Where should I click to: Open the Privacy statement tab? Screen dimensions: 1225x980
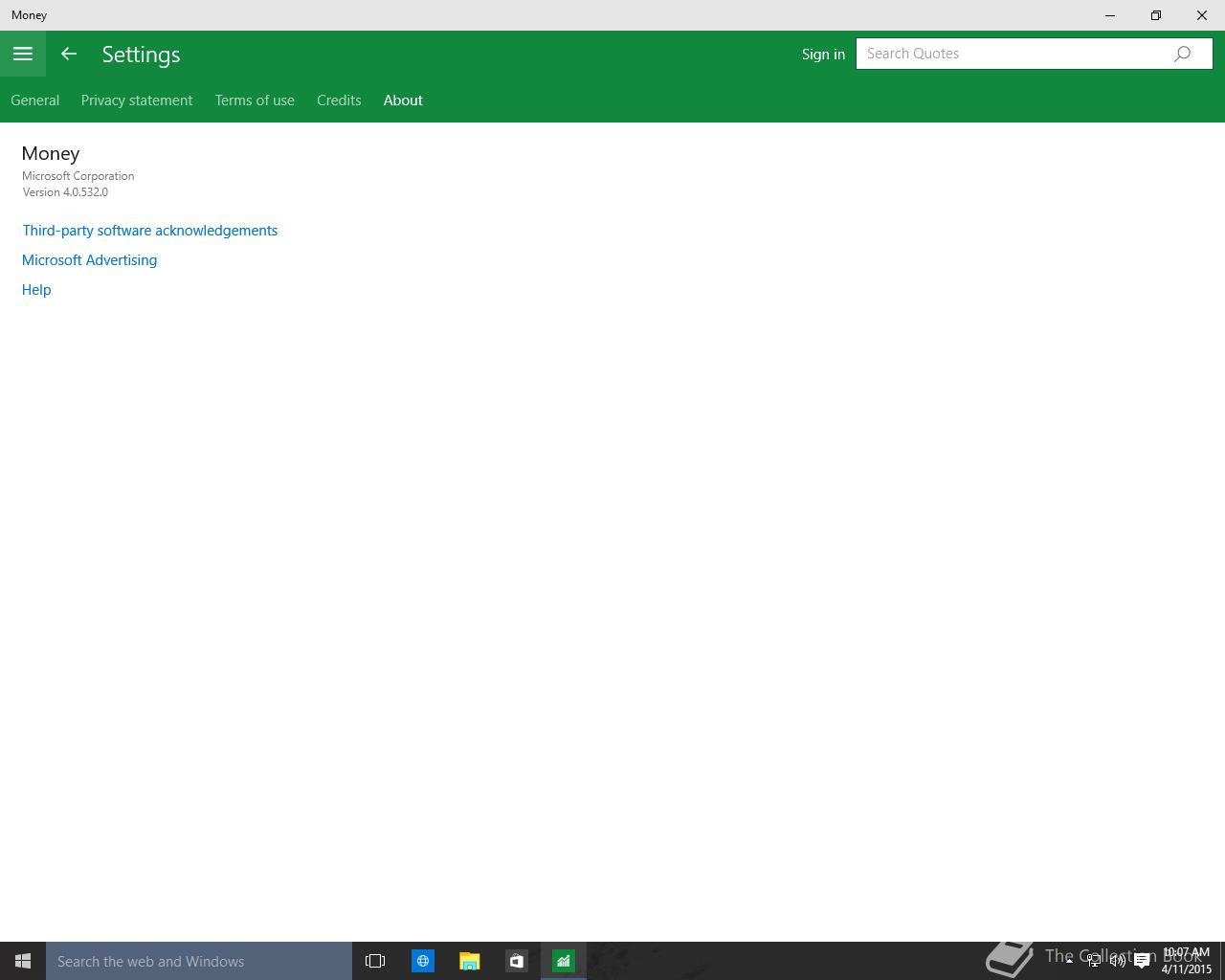137,100
